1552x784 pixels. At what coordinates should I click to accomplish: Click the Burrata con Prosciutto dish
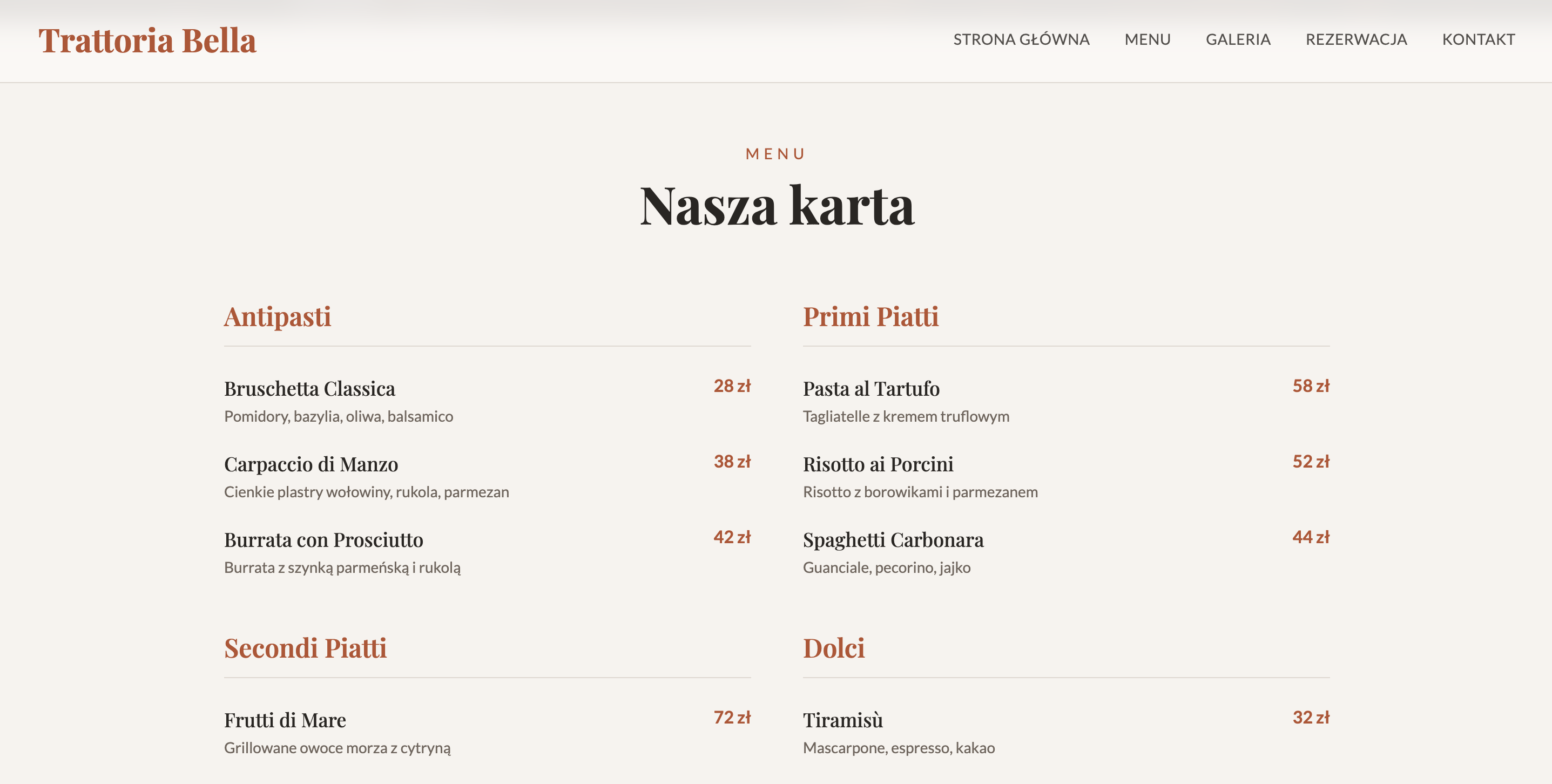(x=323, y=540)
